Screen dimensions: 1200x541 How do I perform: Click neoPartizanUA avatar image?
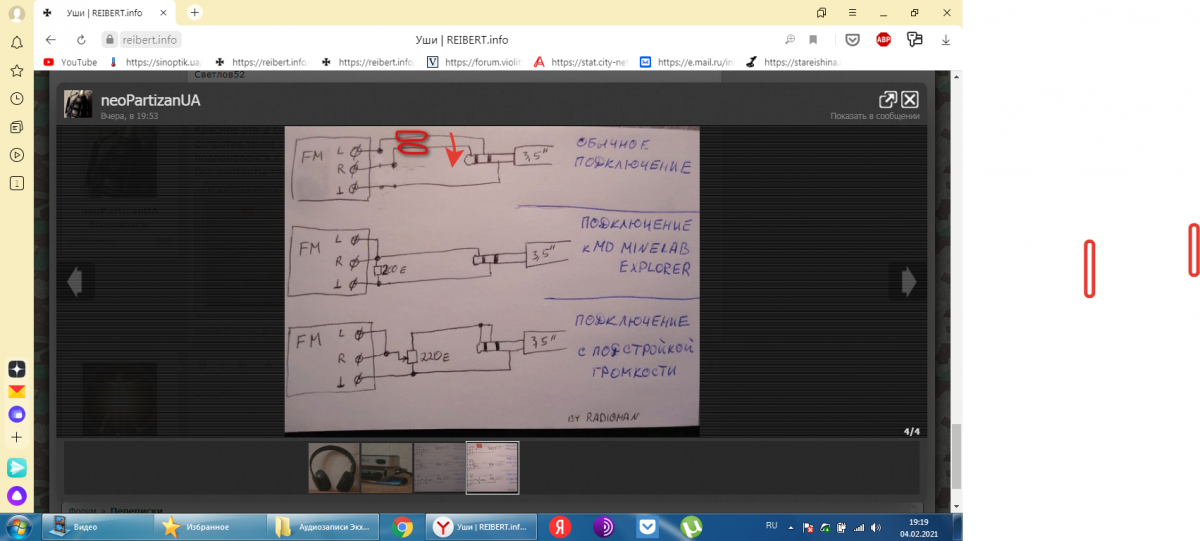(x=78, y=104)
